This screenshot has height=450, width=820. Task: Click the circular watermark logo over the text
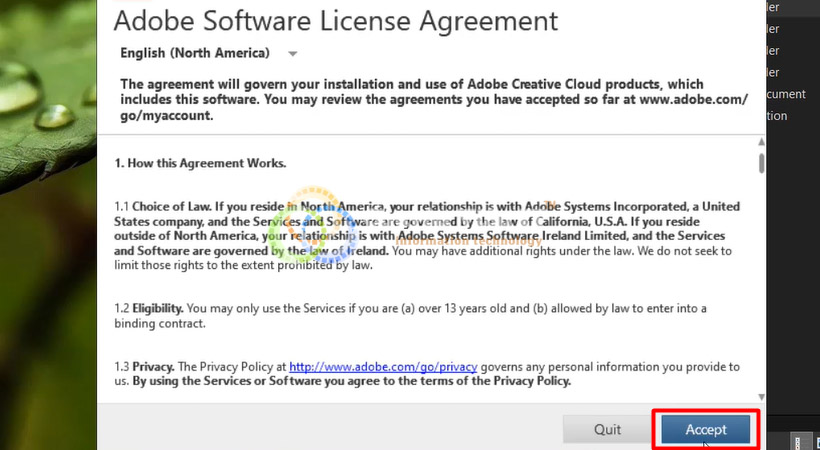coord(318,228)
